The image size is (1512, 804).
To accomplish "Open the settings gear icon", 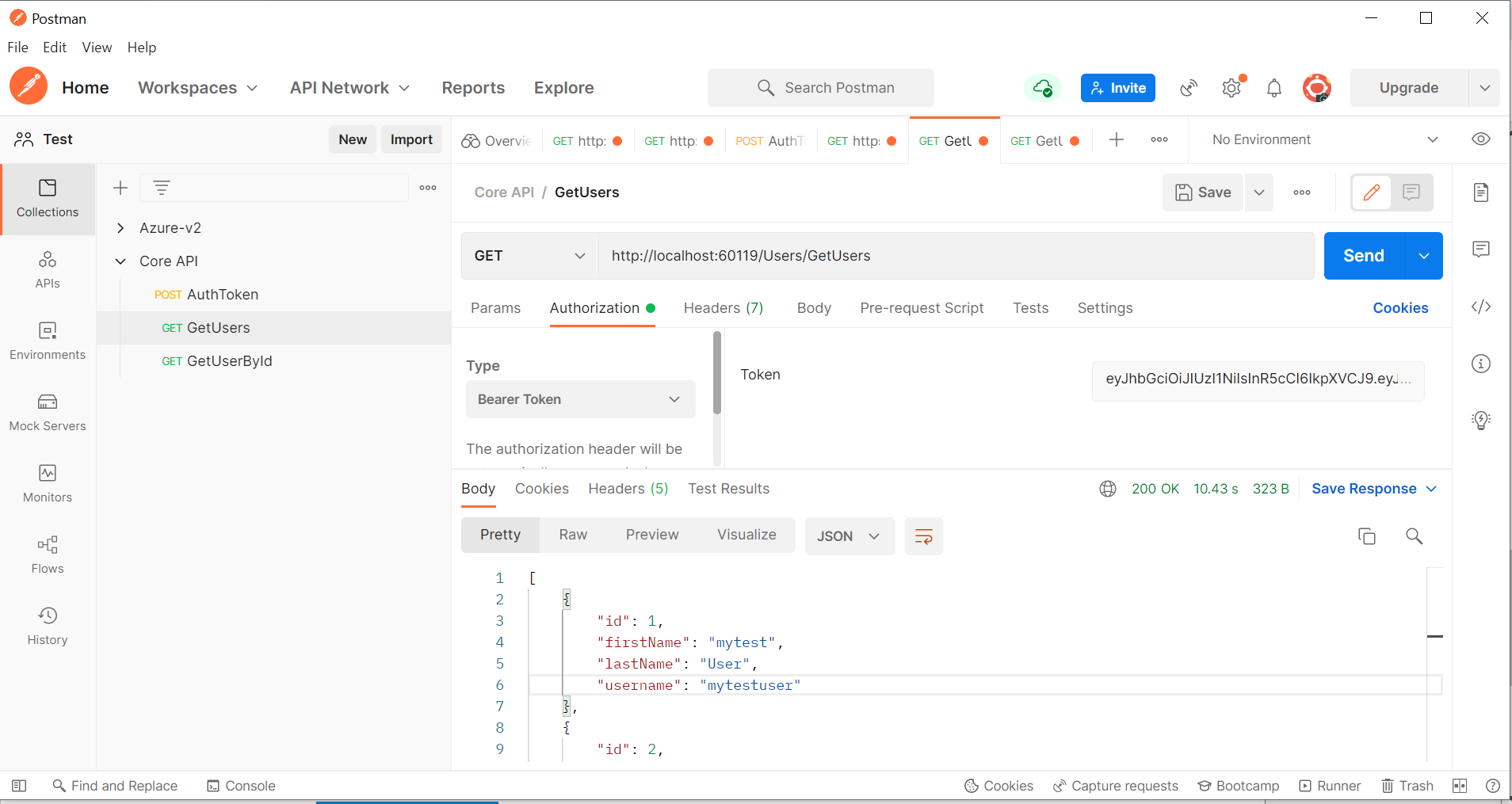I will (x=1231, y=88).
